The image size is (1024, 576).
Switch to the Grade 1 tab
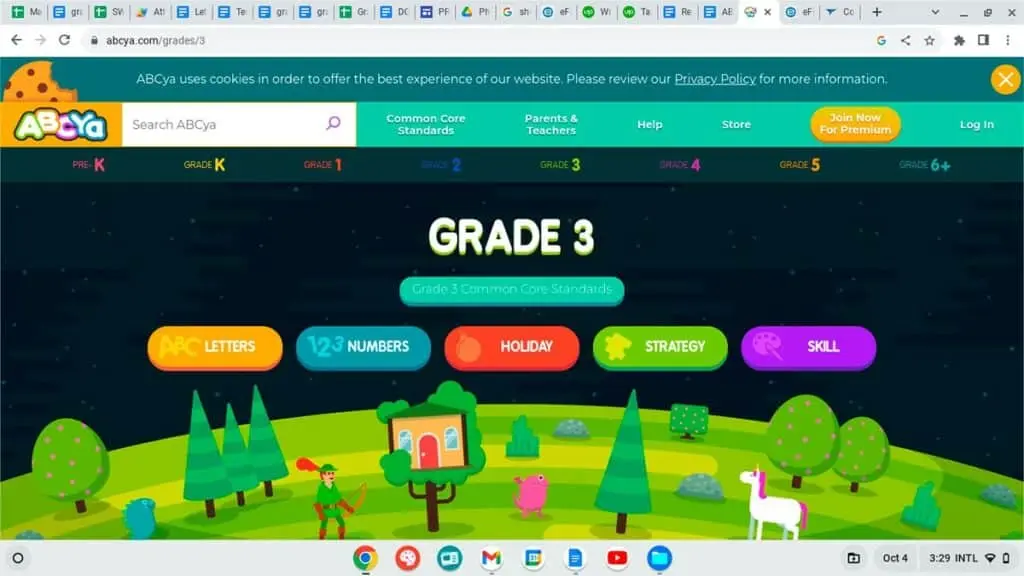pos(323,165)
